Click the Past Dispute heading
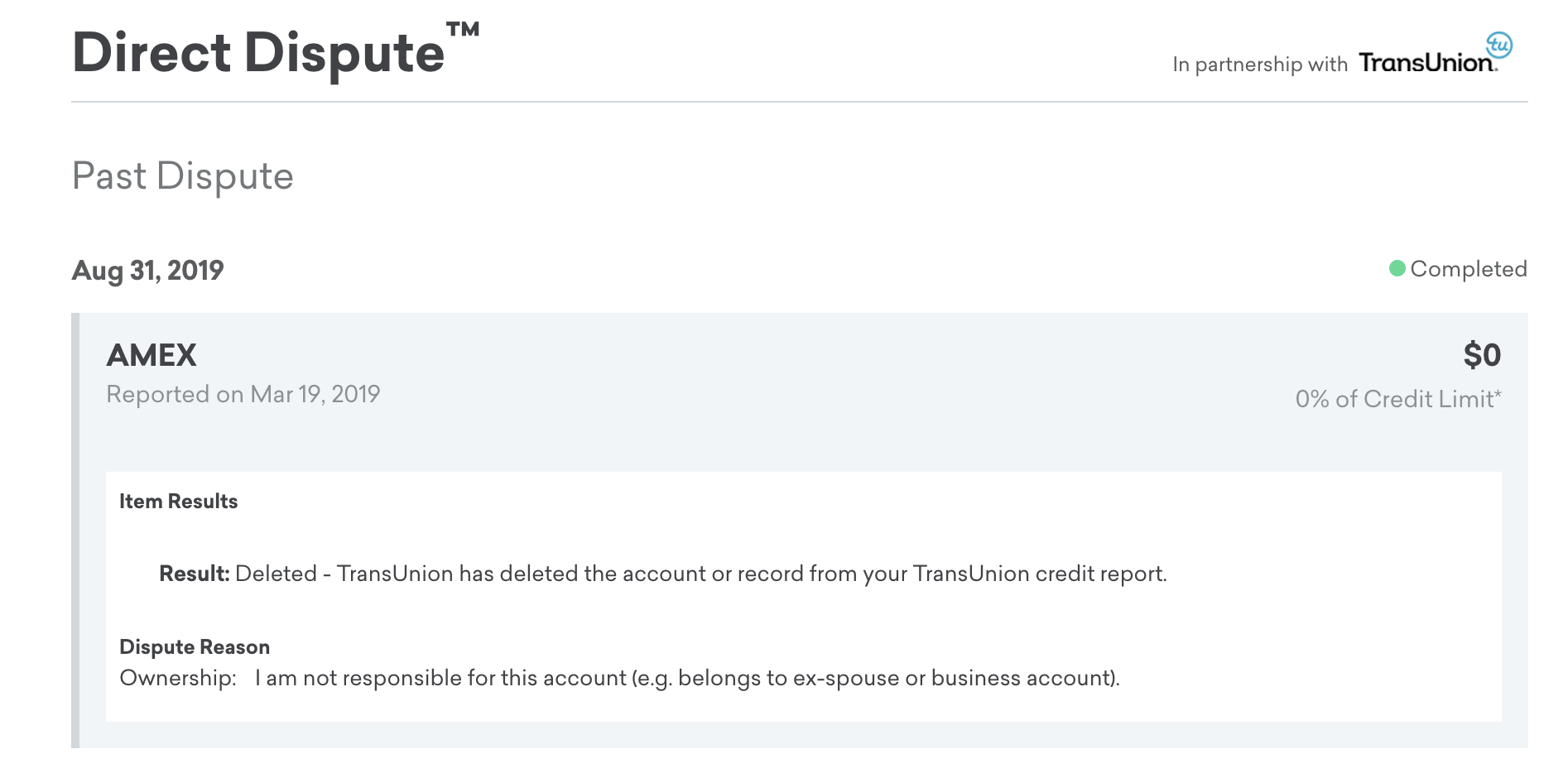The height and width of the screenshot is (778, 1568). (183, 176)
